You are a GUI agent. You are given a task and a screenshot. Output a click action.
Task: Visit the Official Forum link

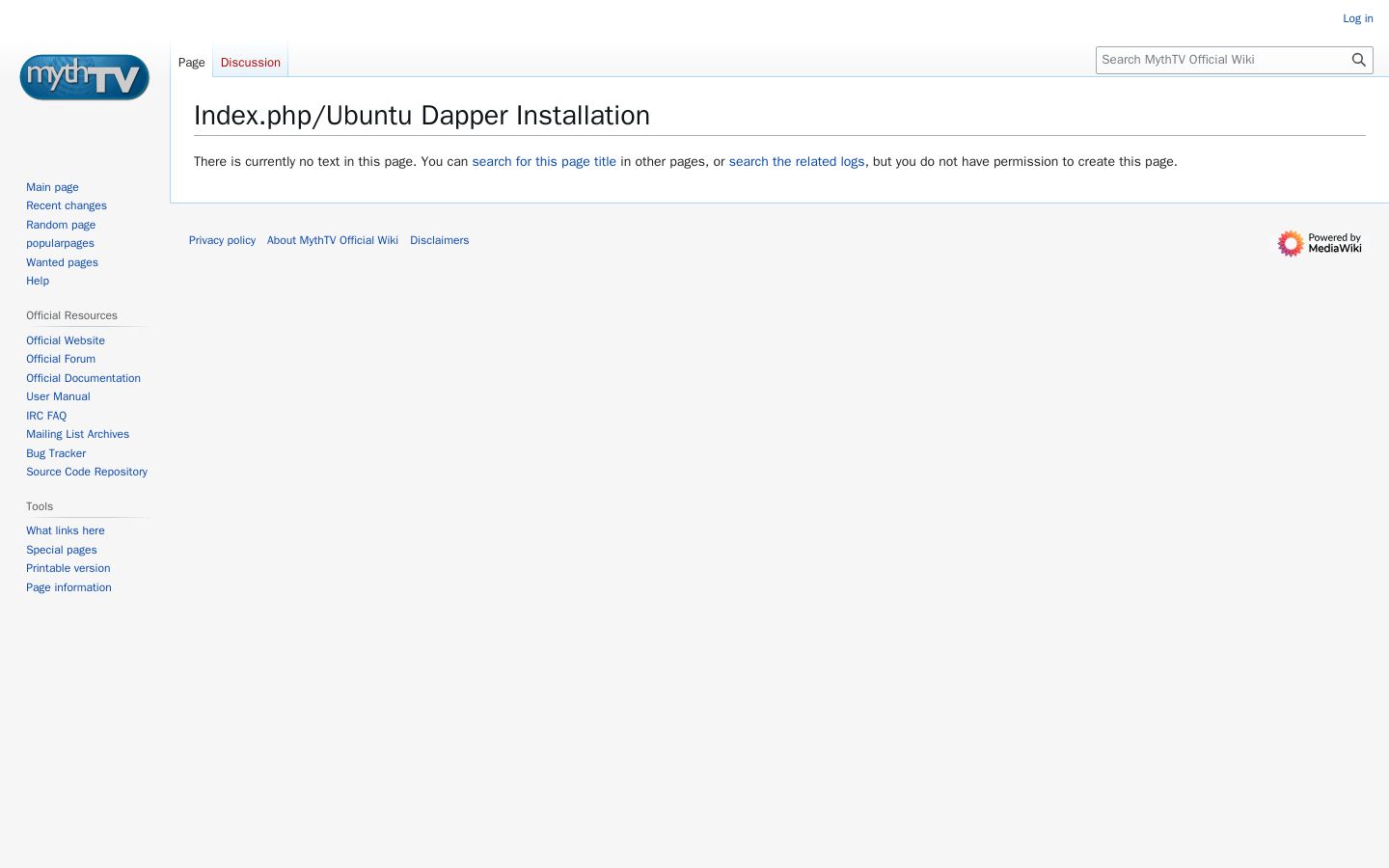61,359
